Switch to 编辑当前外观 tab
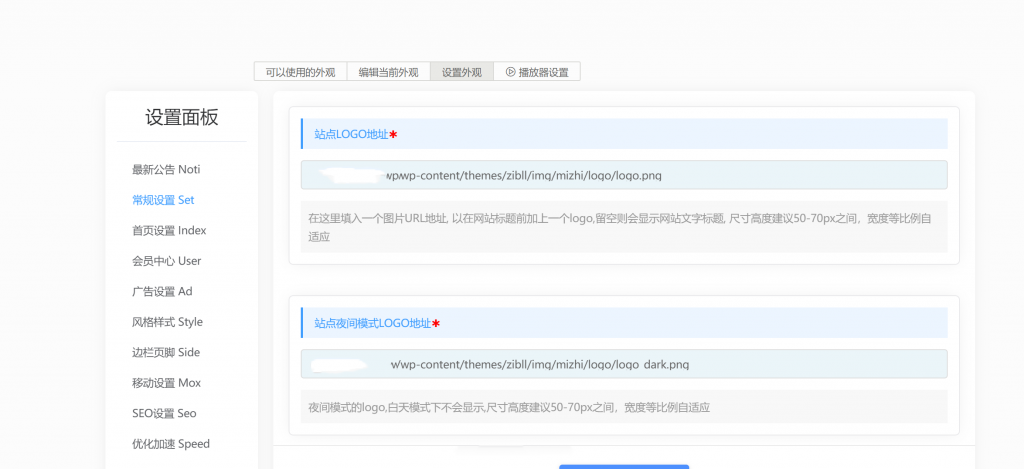The height and width of the screenshot is (469, 1024). [389, 72]
